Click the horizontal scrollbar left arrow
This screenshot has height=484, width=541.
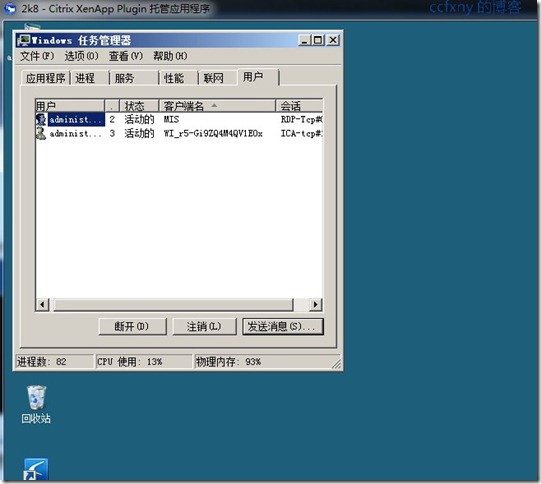(x=42, y=305)
